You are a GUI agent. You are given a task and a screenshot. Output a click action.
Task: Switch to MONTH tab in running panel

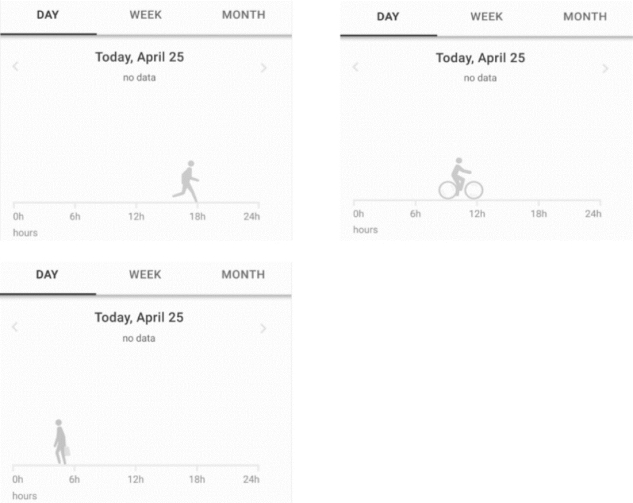tap(244, 15)
